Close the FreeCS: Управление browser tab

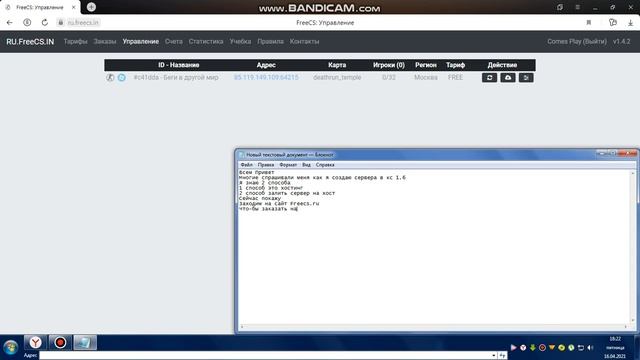[73, 7]
